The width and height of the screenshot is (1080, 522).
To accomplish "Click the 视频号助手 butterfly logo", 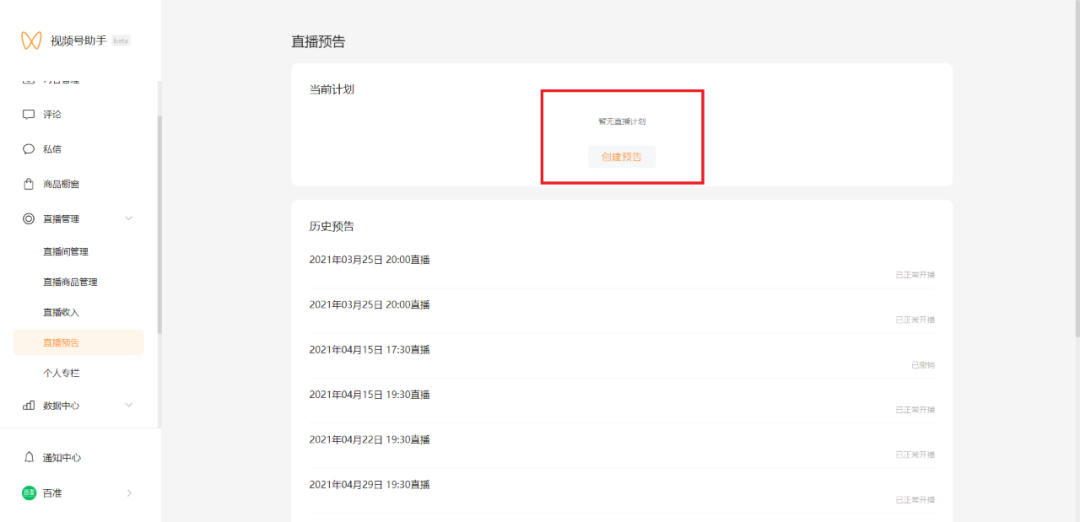I will point(32,41).
